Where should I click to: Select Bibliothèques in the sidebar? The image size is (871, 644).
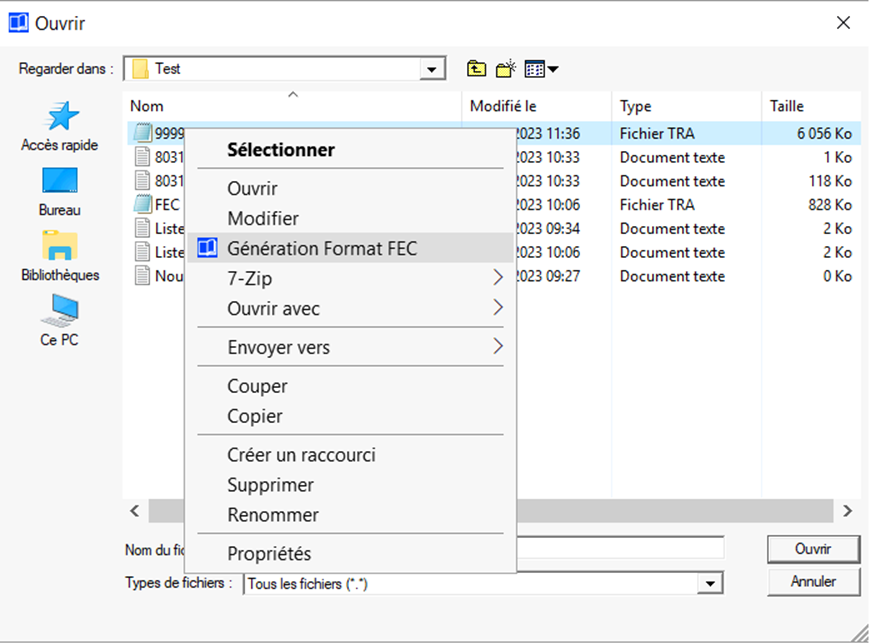point(60,256)
